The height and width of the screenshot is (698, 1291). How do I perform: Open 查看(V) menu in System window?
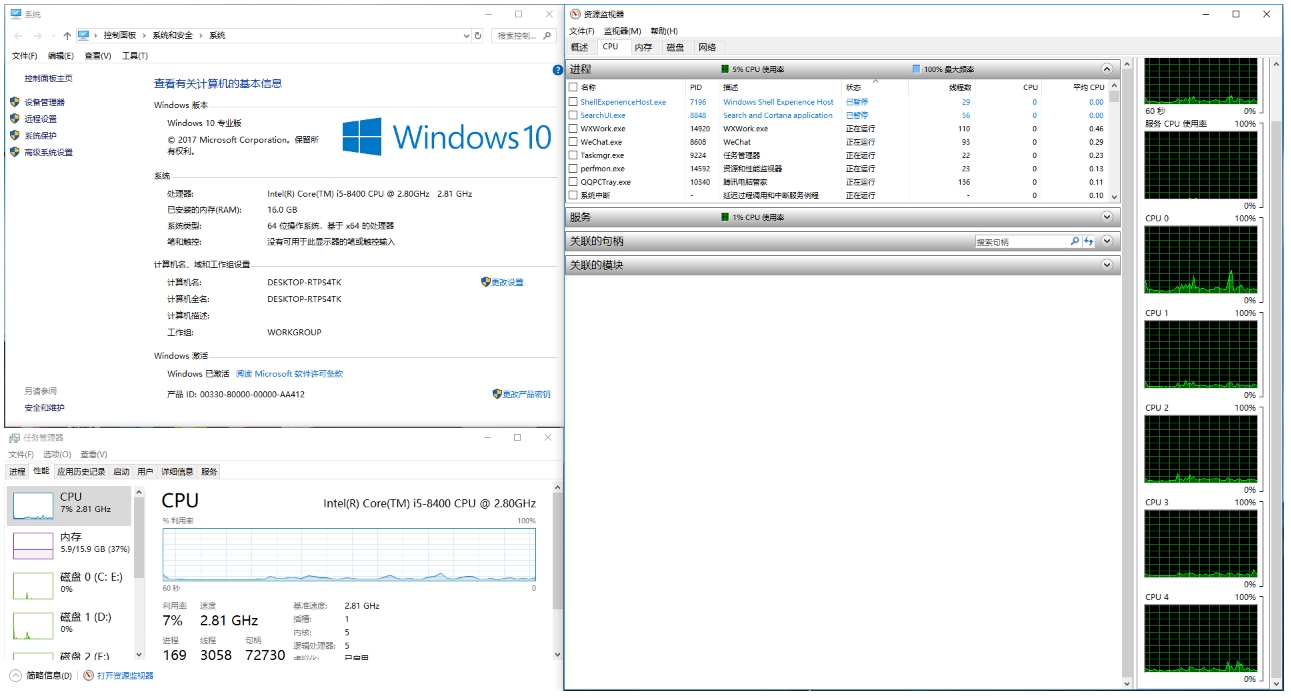click(98, 56)
